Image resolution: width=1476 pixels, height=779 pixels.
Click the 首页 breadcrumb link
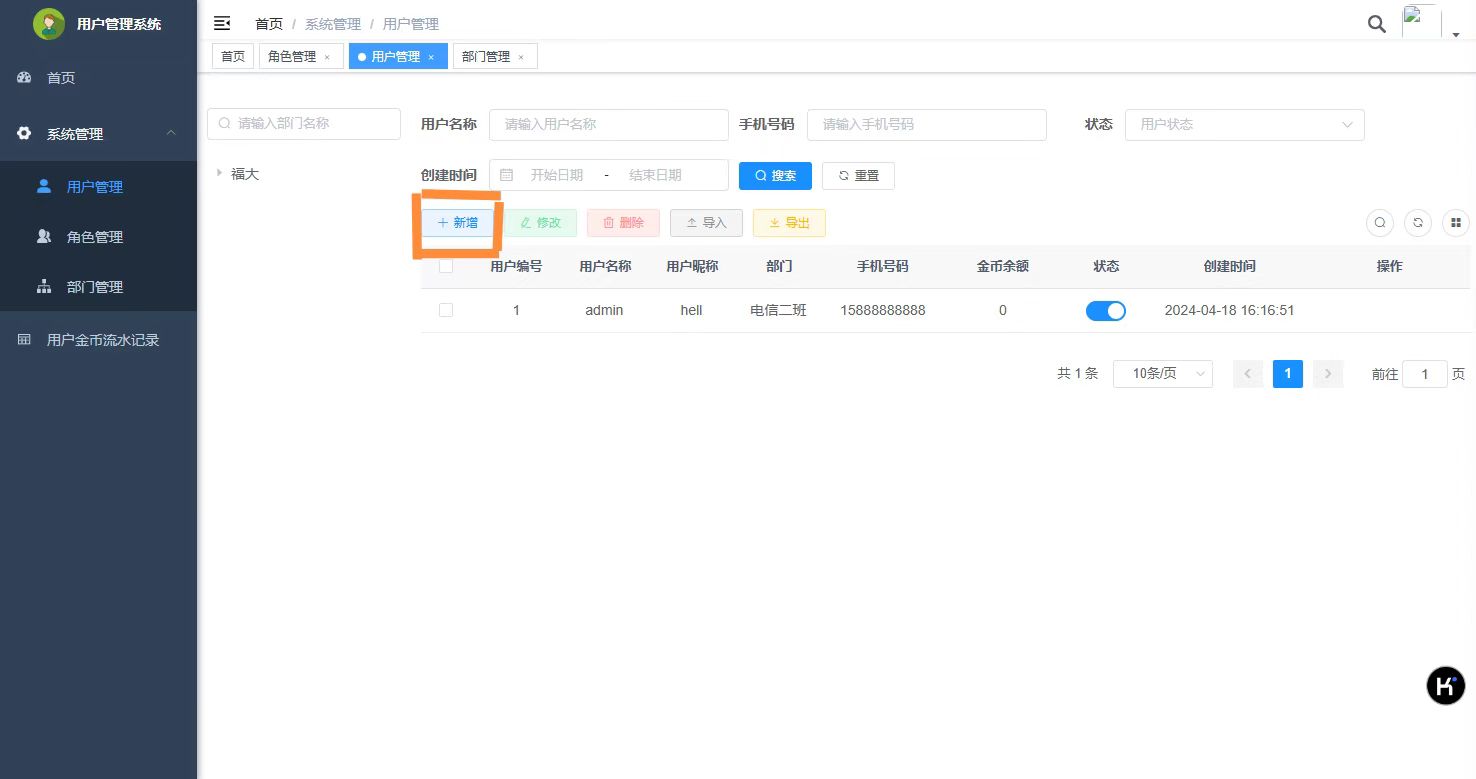tap(269, 24)
